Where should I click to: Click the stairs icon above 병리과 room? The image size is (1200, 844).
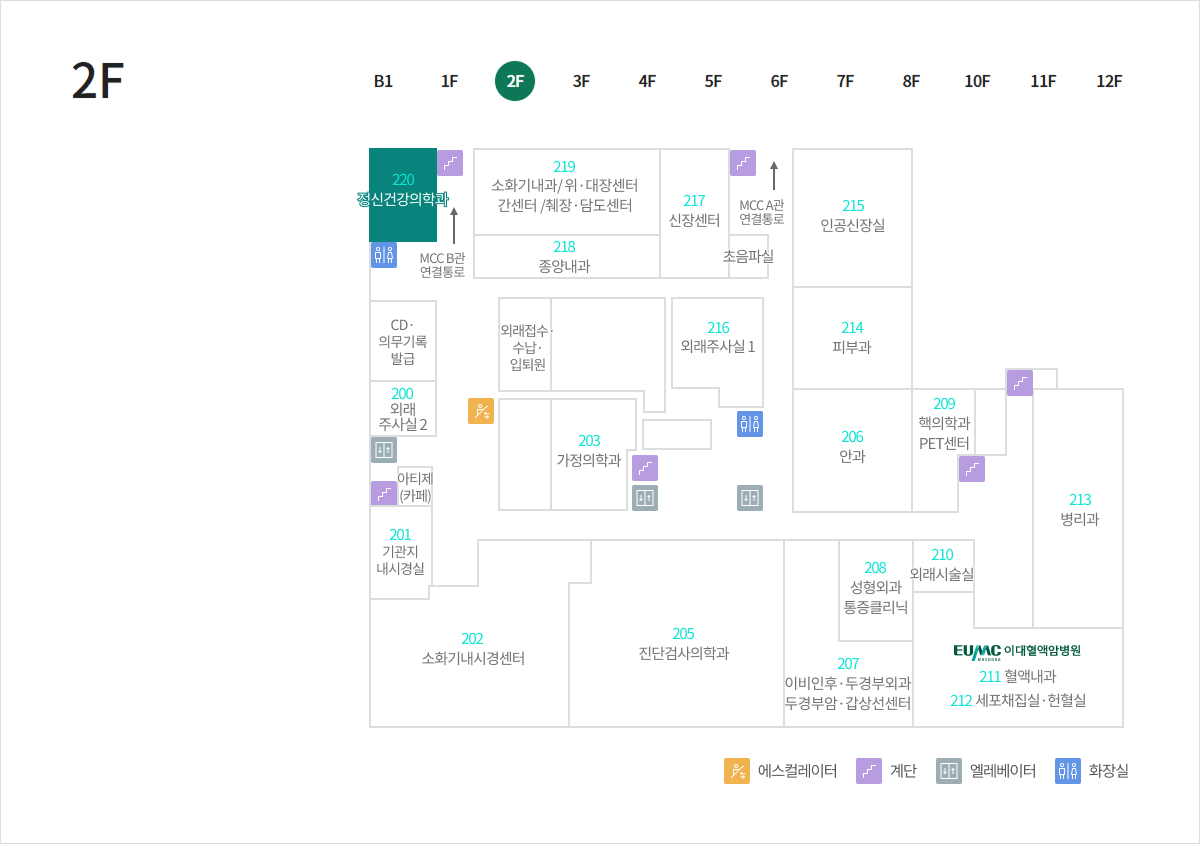coord(1020,383)
